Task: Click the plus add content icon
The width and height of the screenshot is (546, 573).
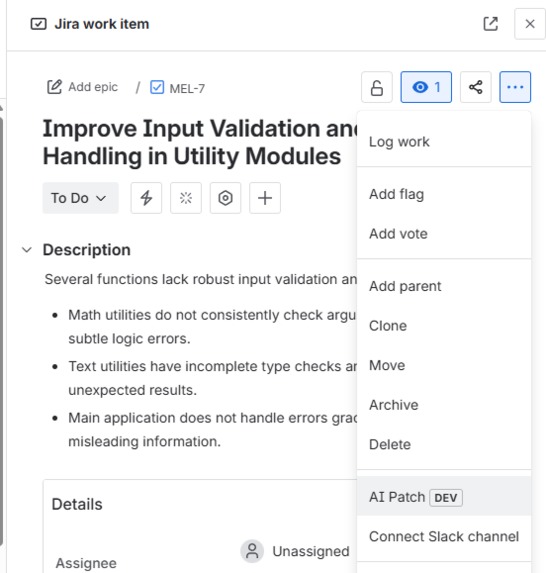Action: 265,198
